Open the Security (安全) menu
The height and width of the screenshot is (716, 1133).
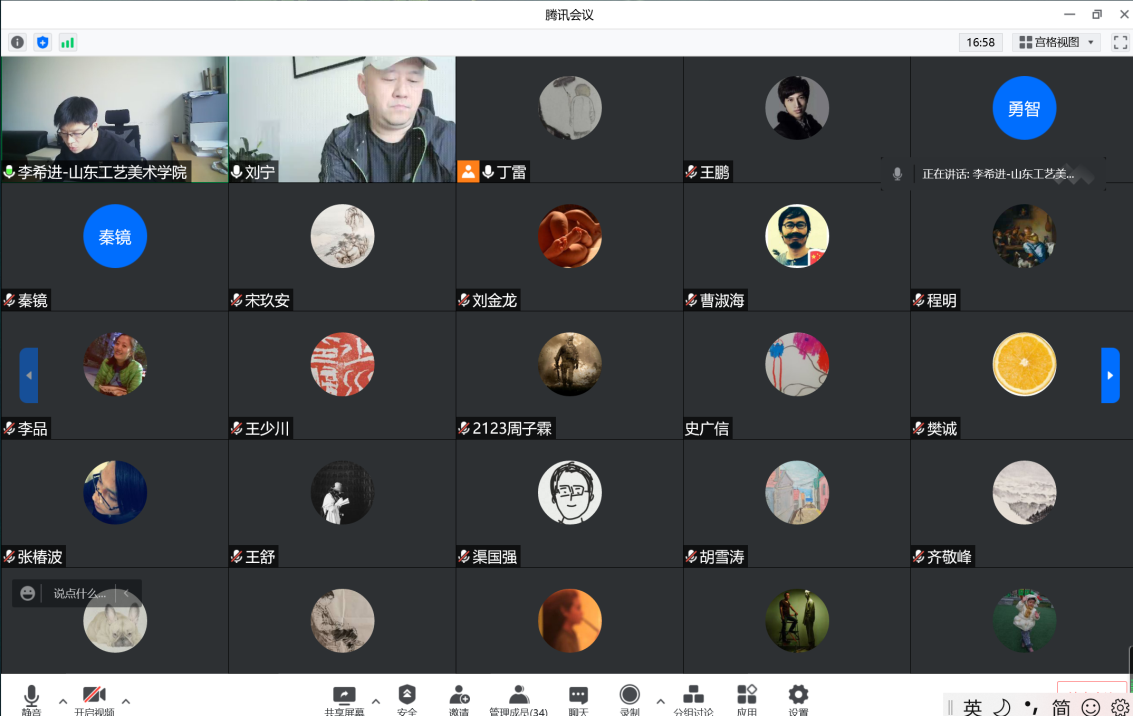(x=407, y=697)
